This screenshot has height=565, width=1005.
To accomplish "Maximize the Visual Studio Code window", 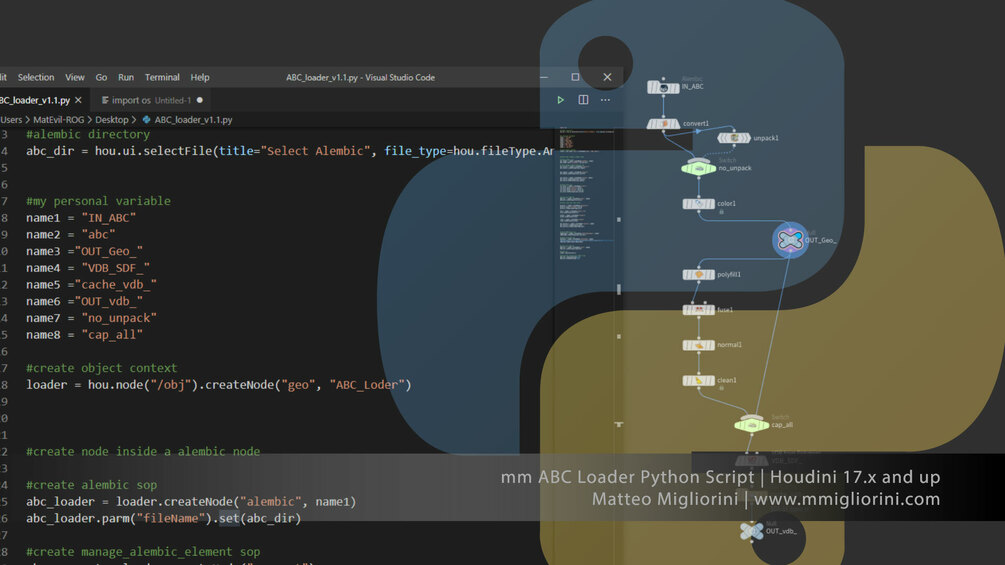I will click(575, 77).
